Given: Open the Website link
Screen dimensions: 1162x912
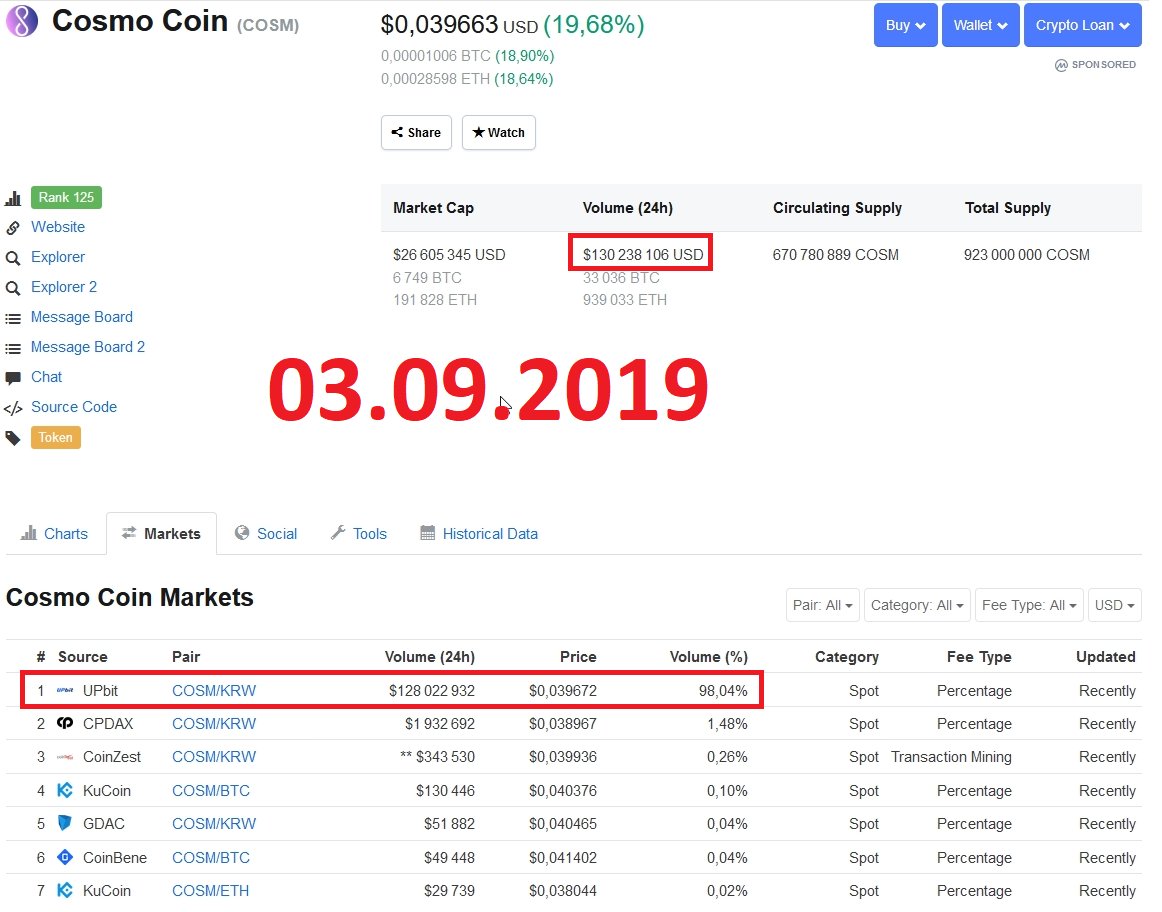Looking at the screenshot, I should [58, 227].
